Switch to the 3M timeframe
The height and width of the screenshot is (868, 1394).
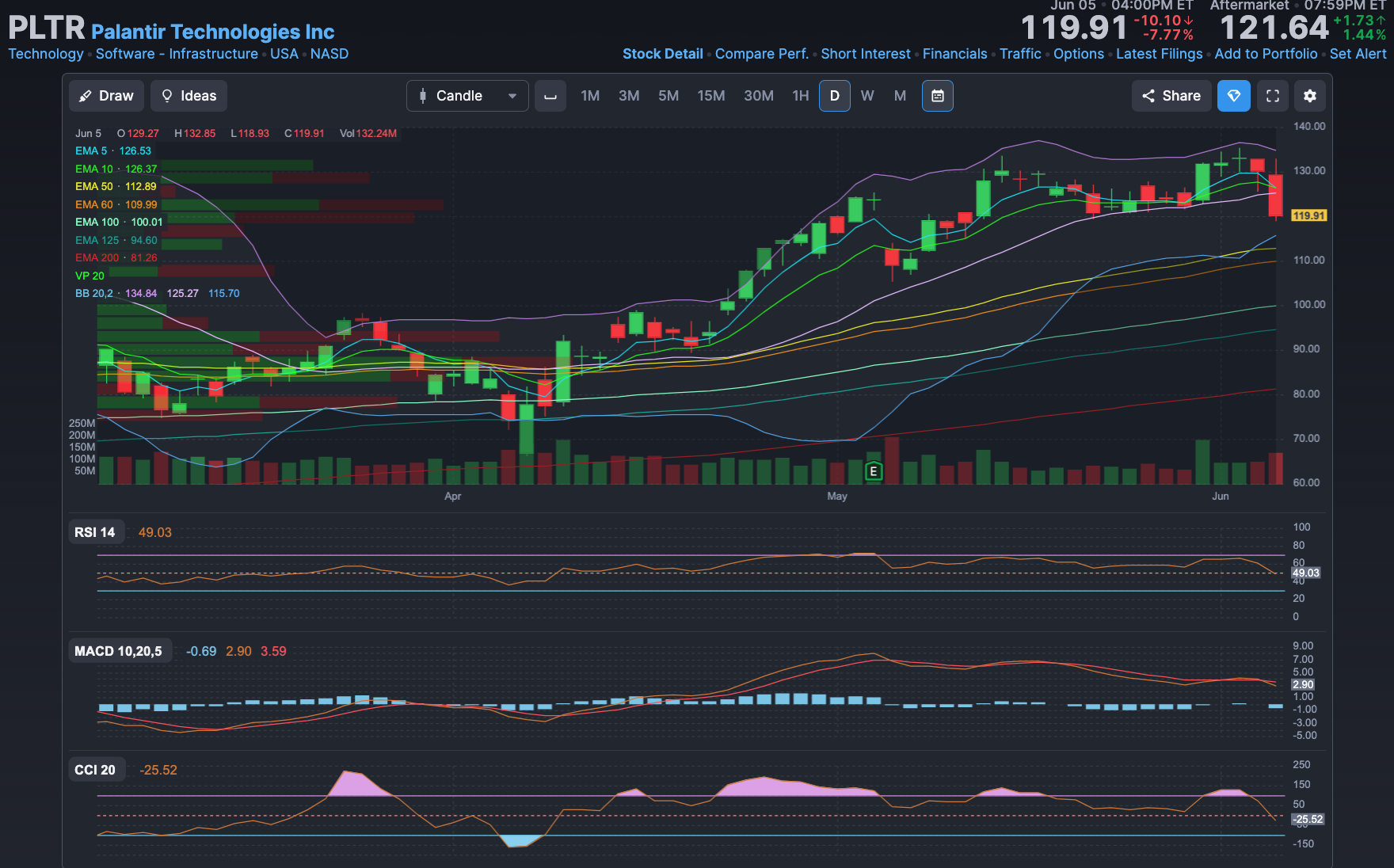(x=629, y=96)
